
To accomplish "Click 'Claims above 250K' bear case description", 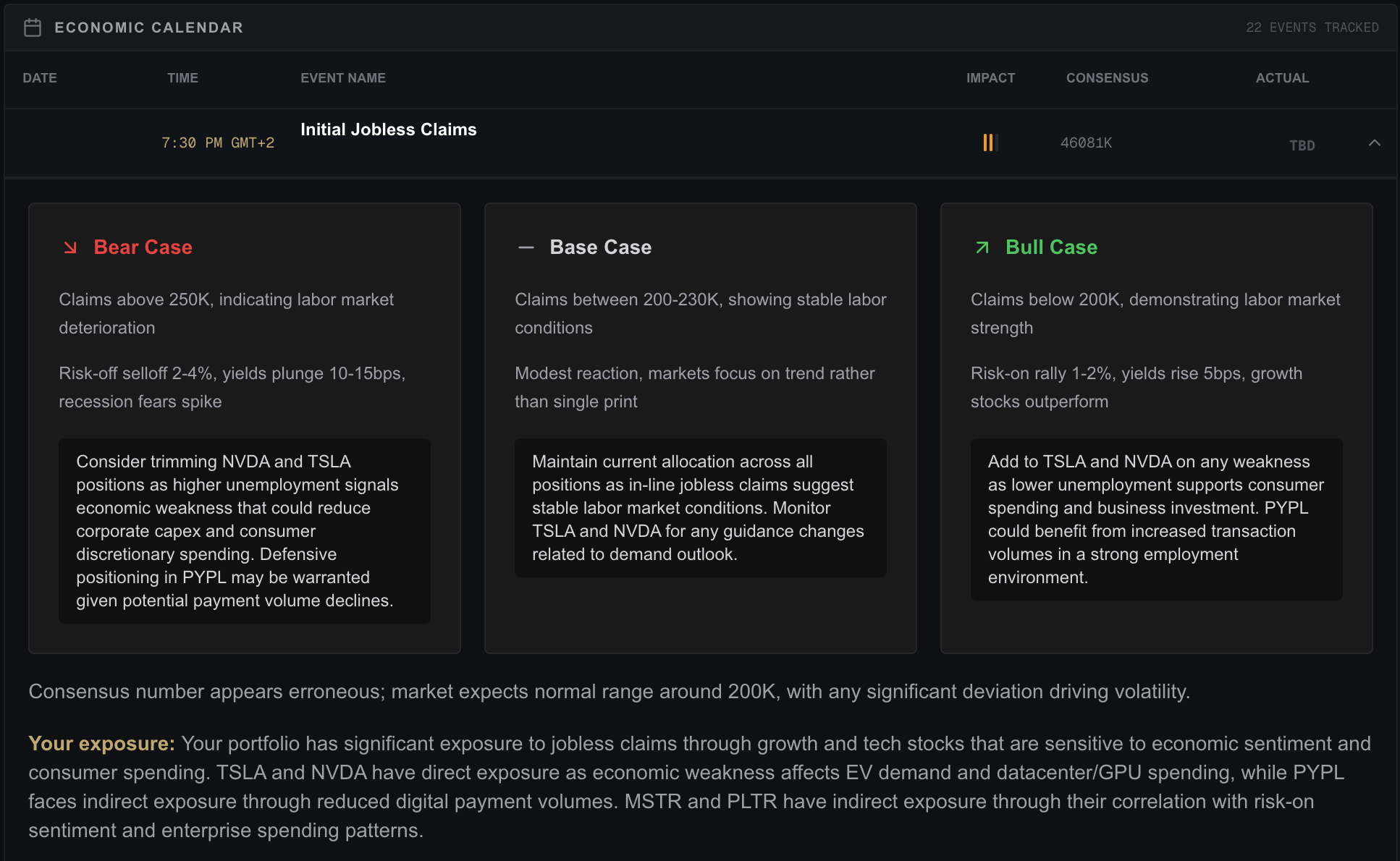I will [x=227, y=313].
